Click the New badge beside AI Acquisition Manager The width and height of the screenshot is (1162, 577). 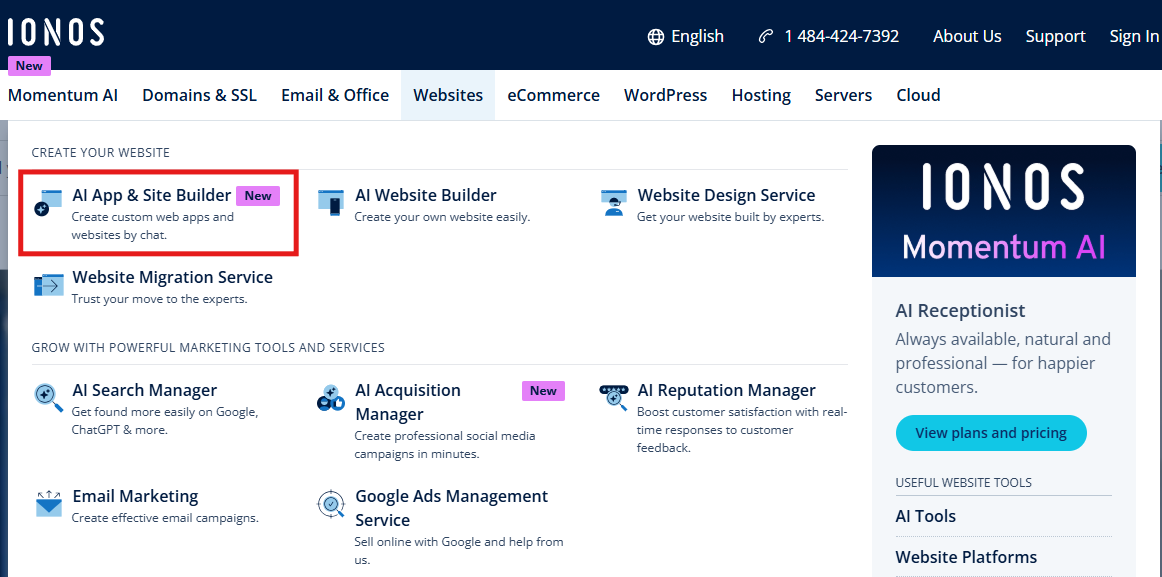tap(543, 390)
